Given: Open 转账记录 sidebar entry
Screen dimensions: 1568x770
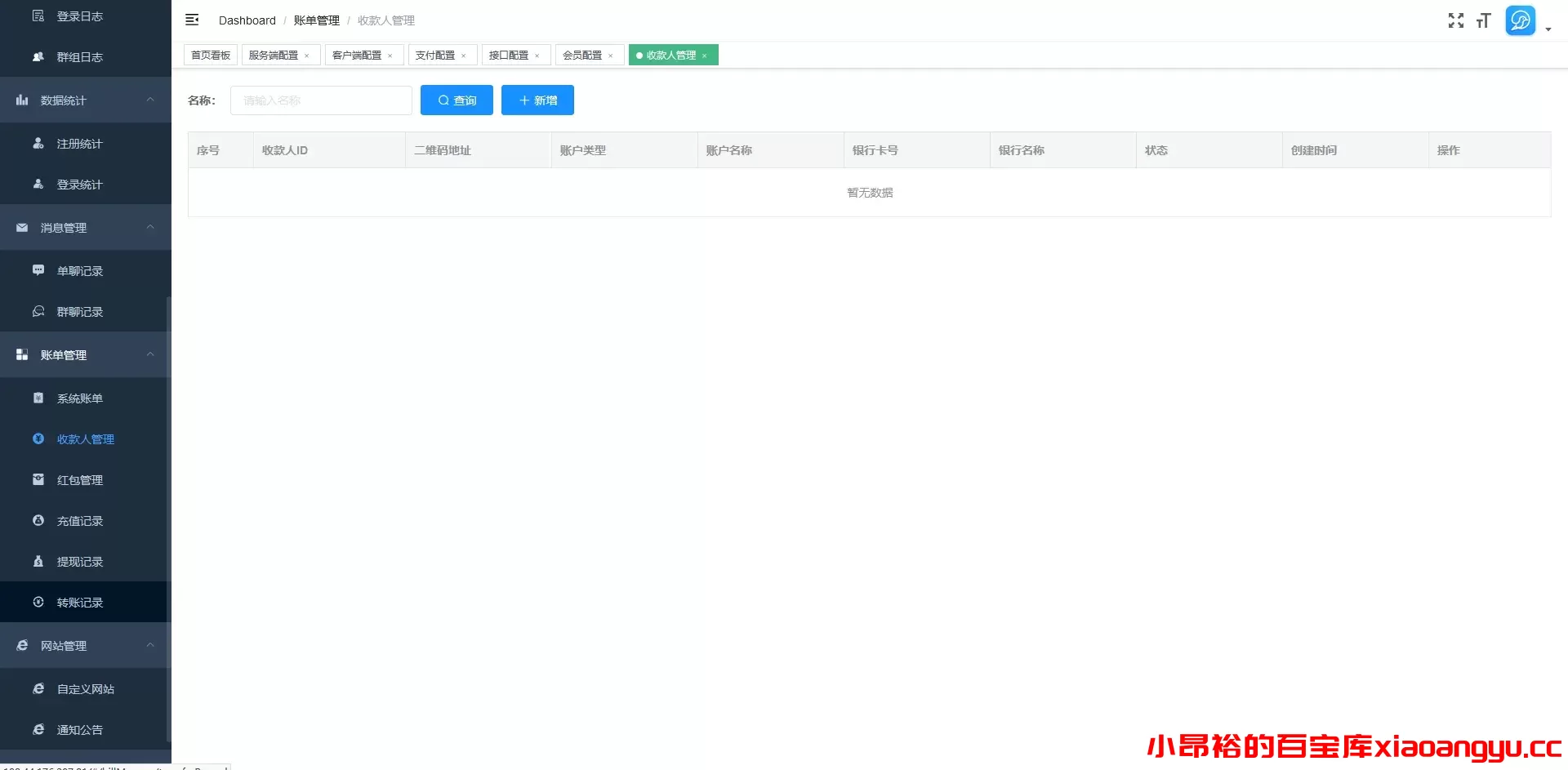Looking at the screenshot, I should pyautogui.click(x=80, y=603).
